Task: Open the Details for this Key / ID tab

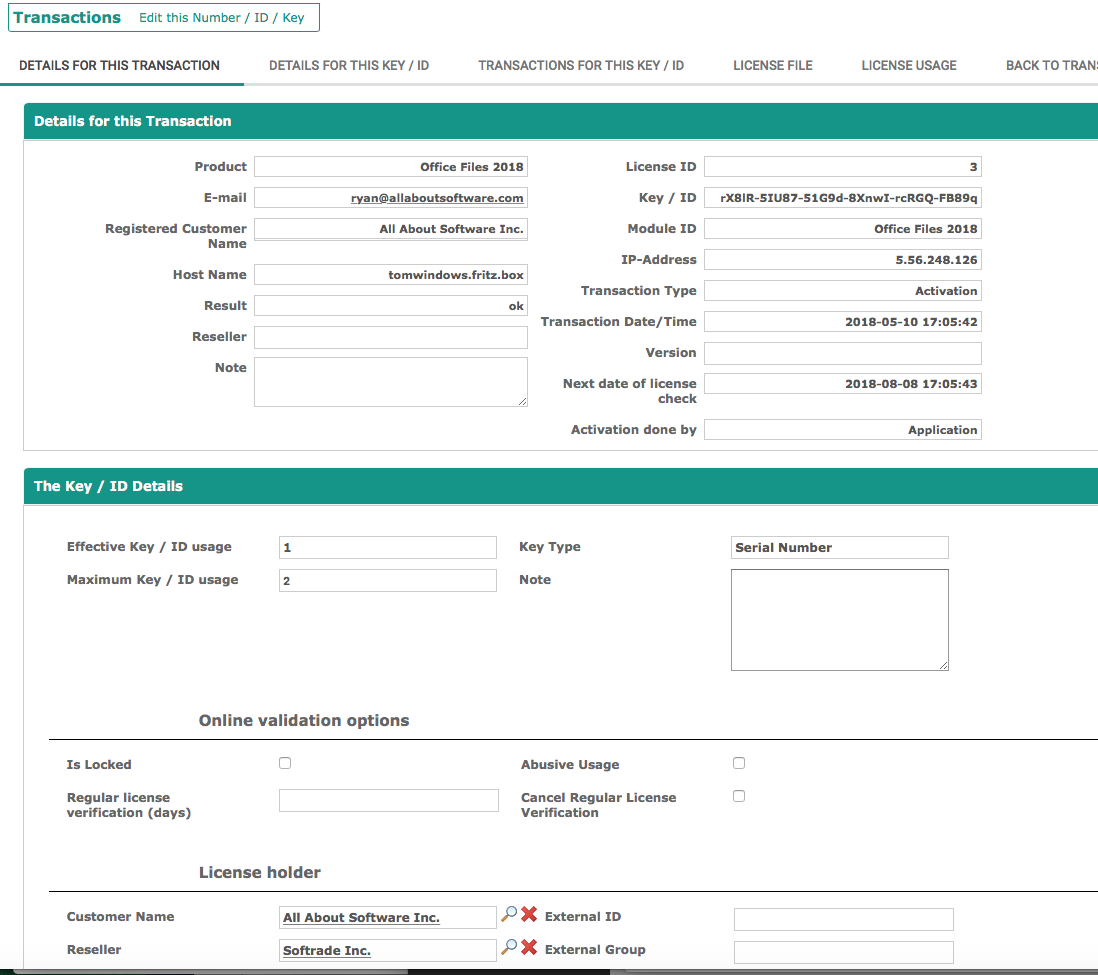Action: pos(349,65)
